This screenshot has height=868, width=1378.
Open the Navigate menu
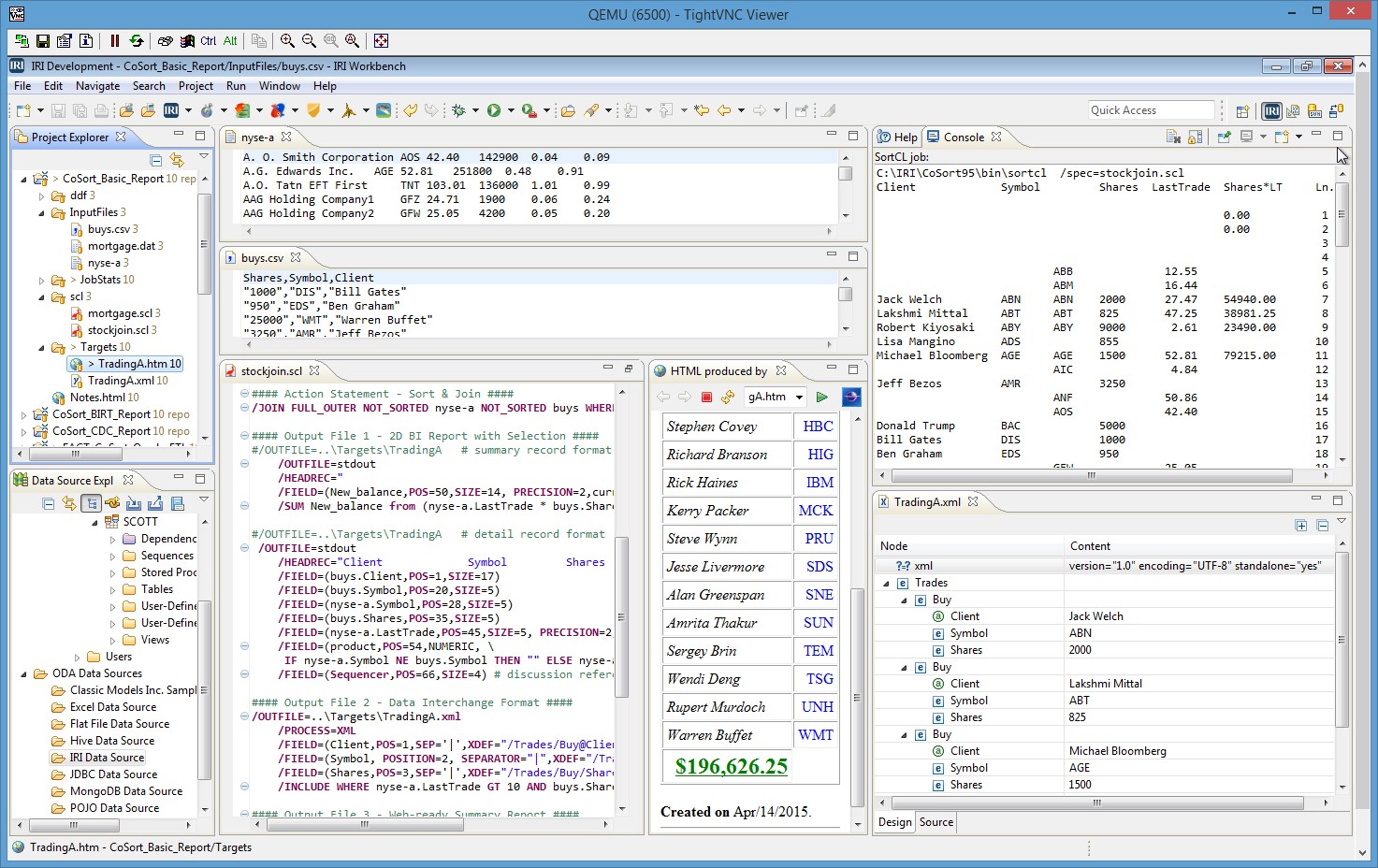pyautogui.click(x=97, y=86)
